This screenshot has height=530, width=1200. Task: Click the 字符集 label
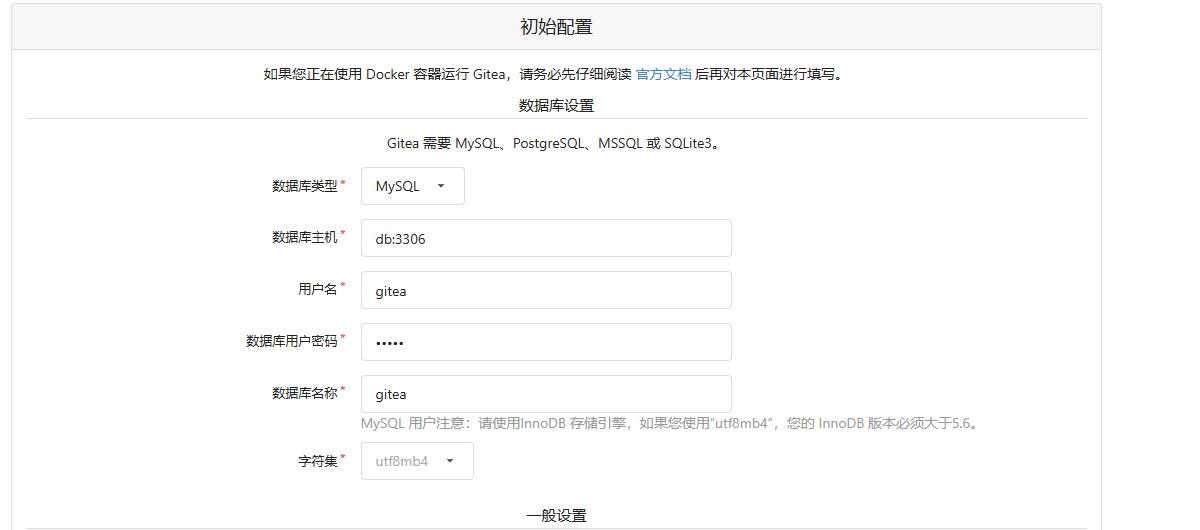(317, 461)
